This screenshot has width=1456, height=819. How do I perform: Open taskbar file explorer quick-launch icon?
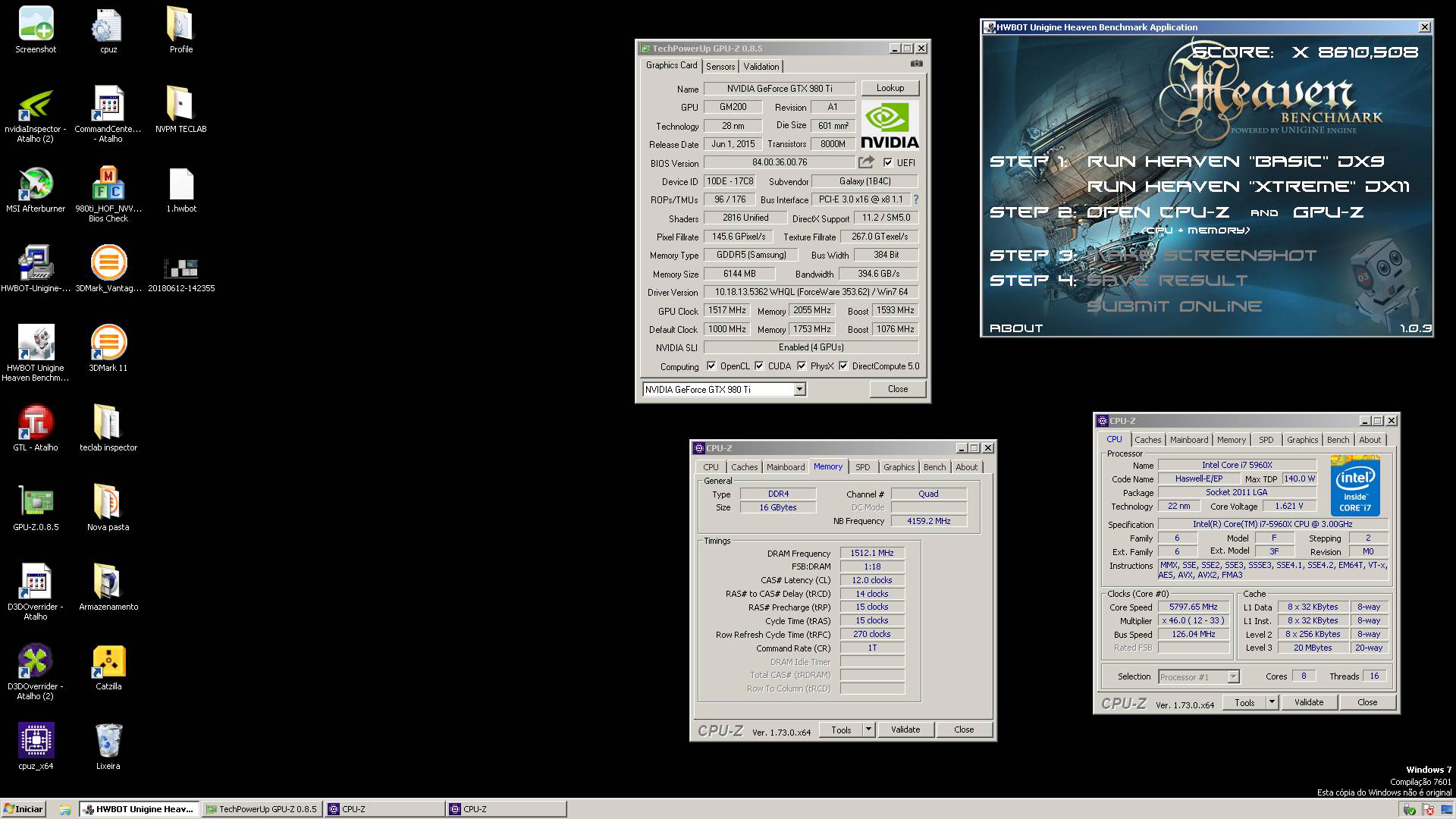[x=65, y=809]
